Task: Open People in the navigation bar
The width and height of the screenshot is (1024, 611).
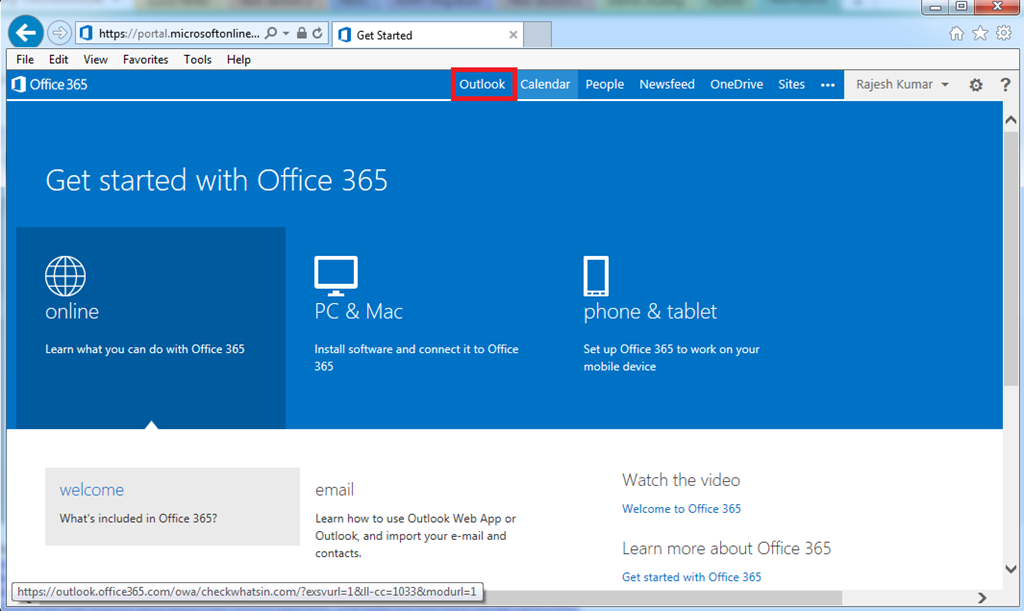Action: point(605,84)
